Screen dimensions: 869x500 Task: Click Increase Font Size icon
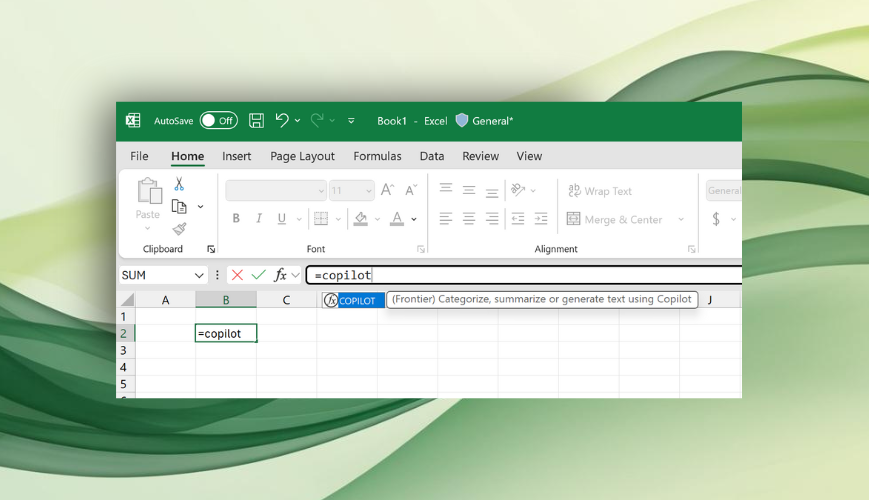click(x=387, y=190)
